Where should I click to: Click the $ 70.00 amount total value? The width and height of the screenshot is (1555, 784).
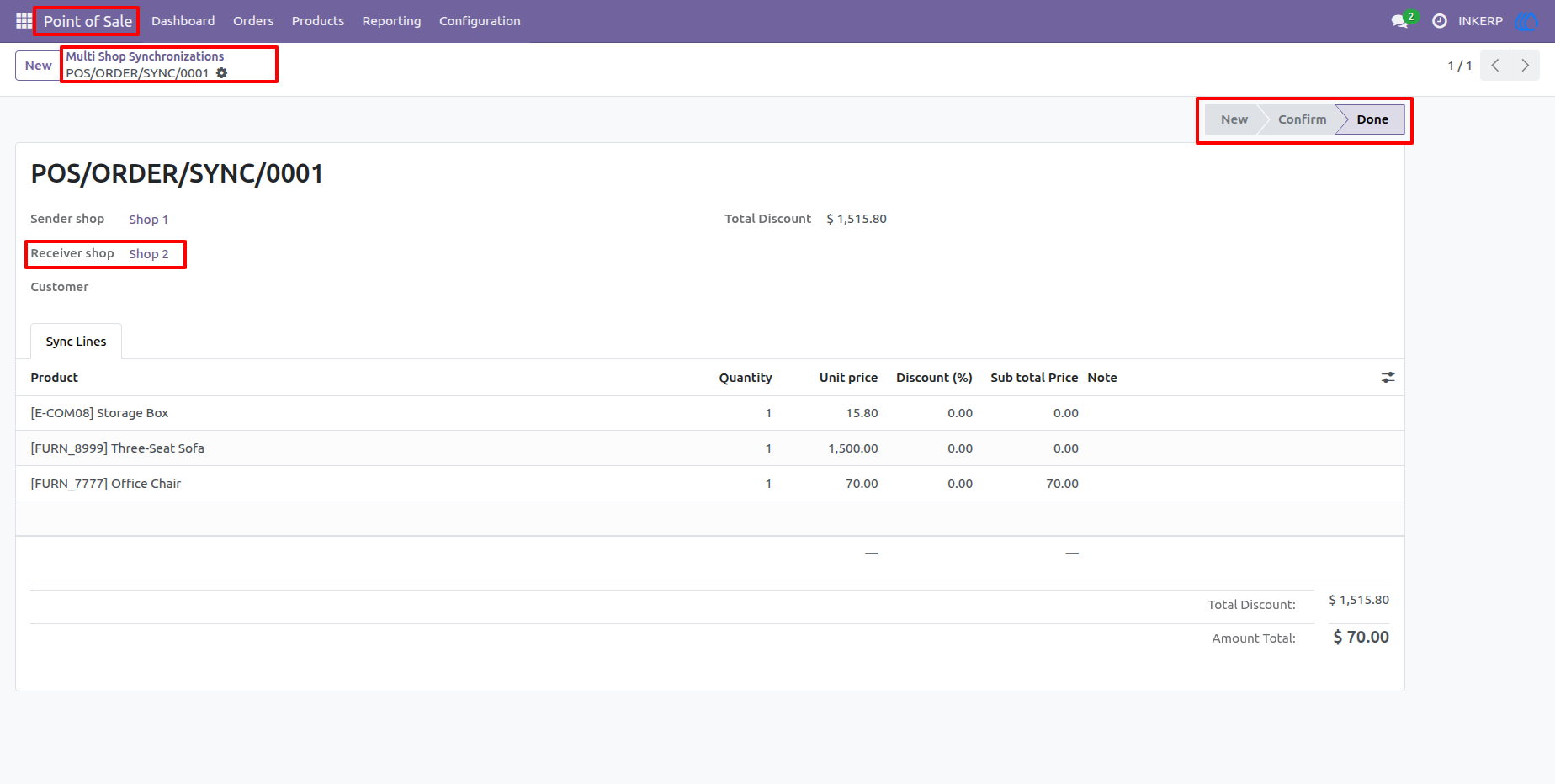coord(1361,637)
